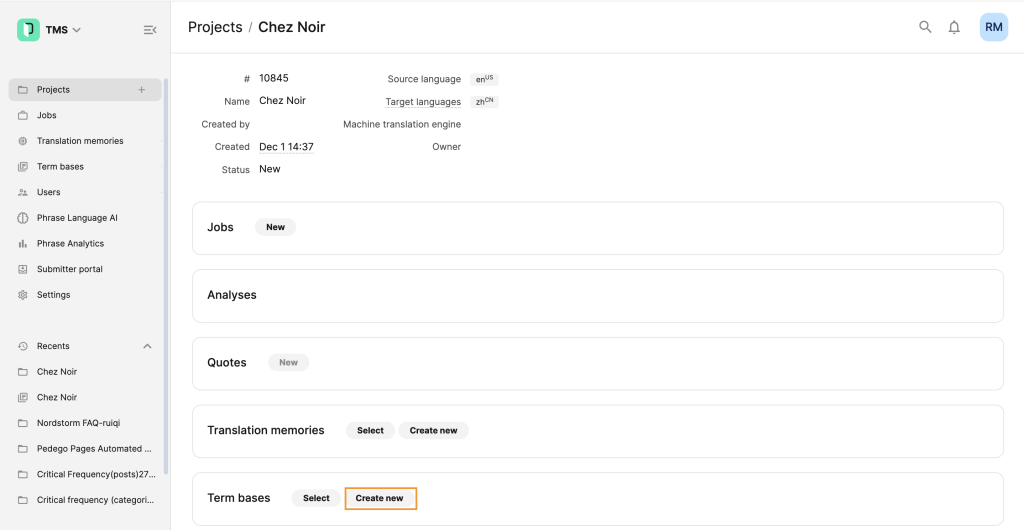
Task: Click the plus icon next to Projects
Action: point(141,90)
